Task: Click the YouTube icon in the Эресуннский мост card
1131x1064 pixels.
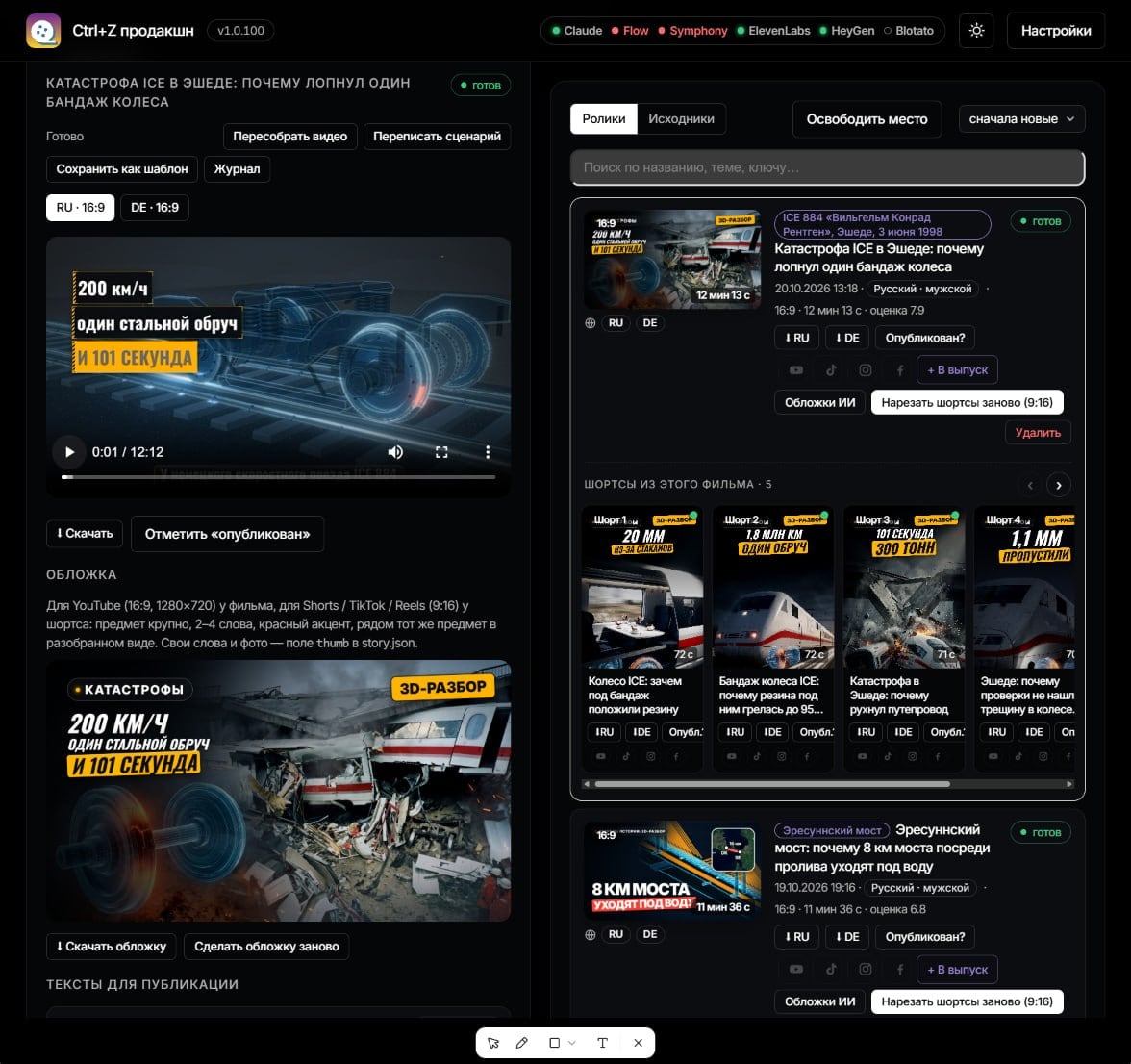Action: pos(796,970)
